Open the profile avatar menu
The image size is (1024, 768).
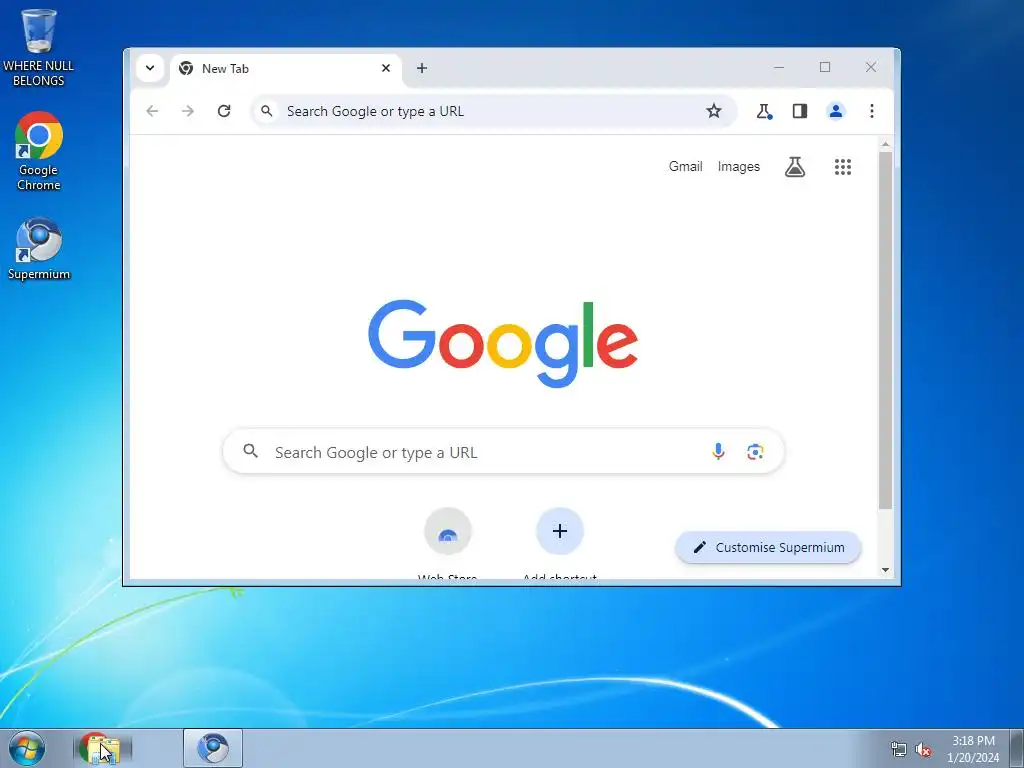coord(836,111)
